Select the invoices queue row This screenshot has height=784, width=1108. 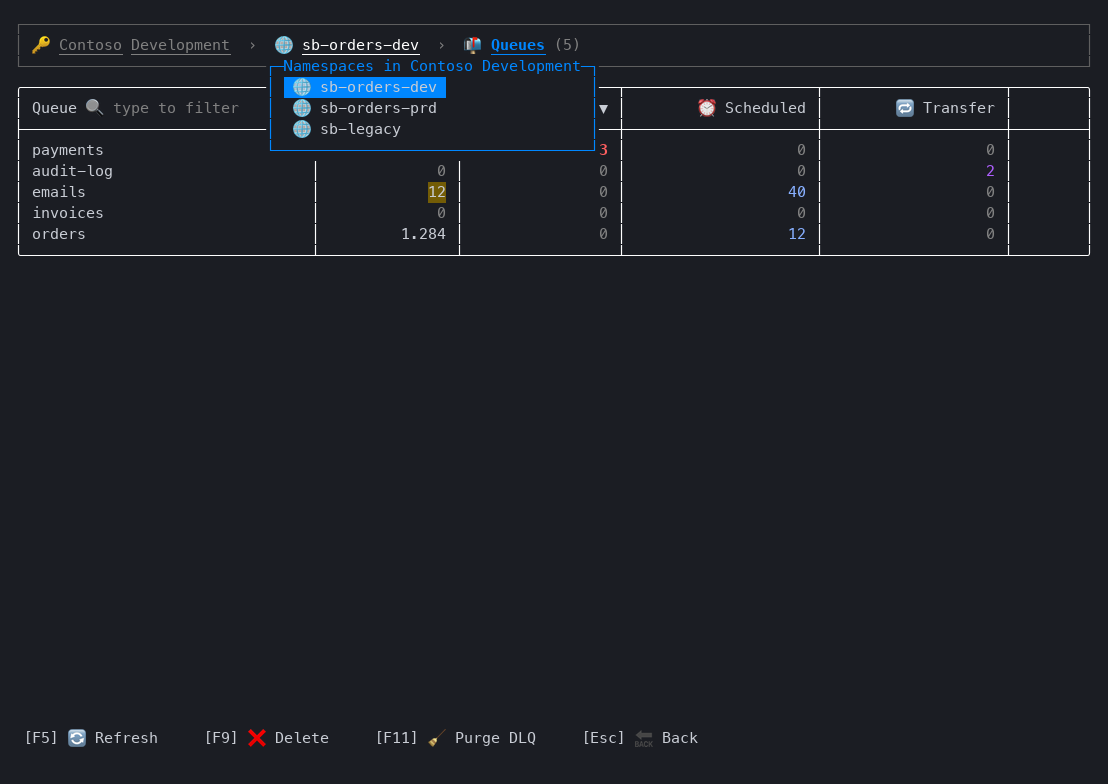click(553, 213)
